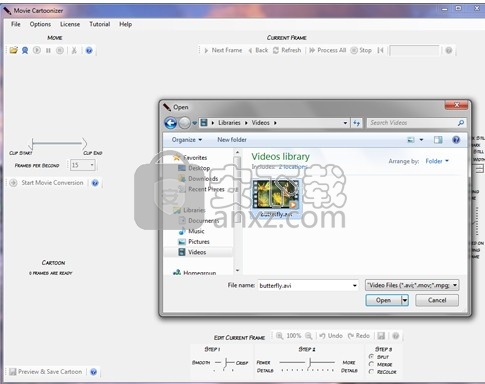Create a New folder
This screenshot has height=384, width=485.
232,140
